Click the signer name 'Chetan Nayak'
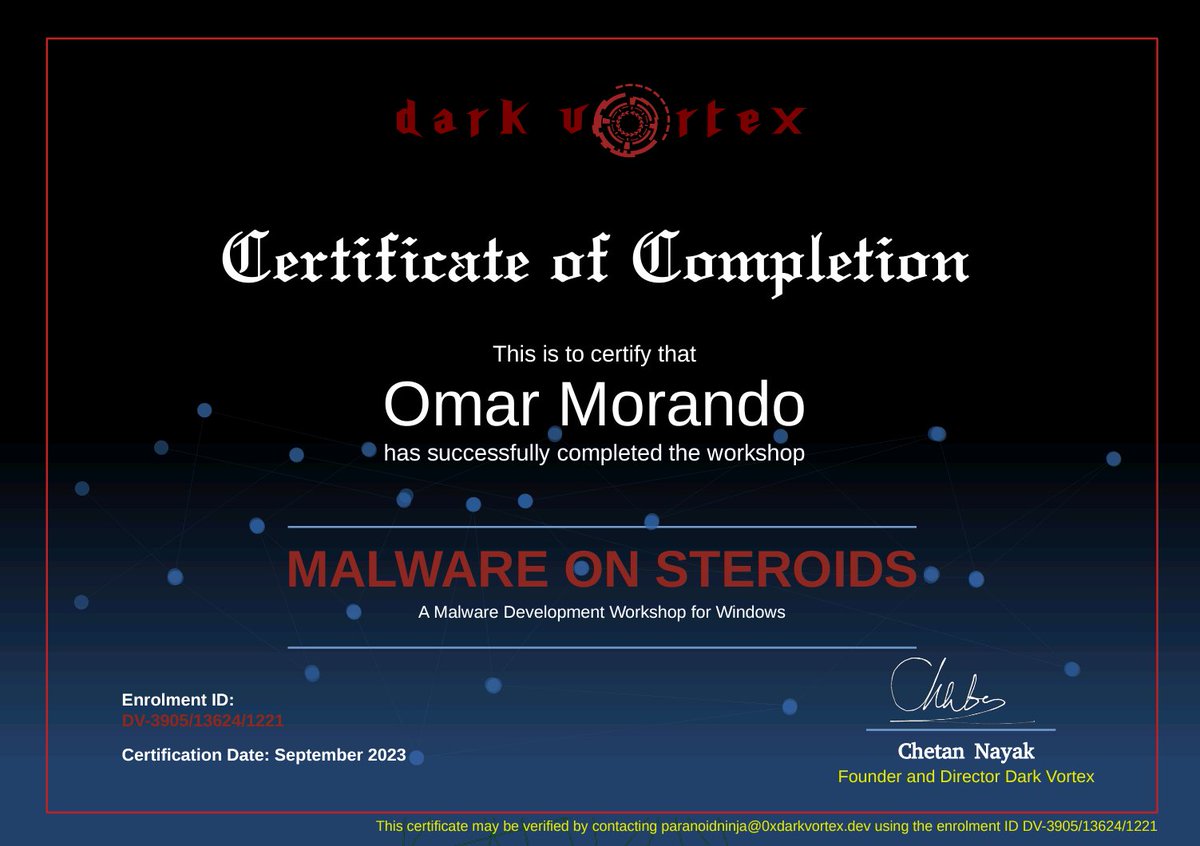Image resolution: width=1200 pixels, height=846 pixels. pos(966,751)
